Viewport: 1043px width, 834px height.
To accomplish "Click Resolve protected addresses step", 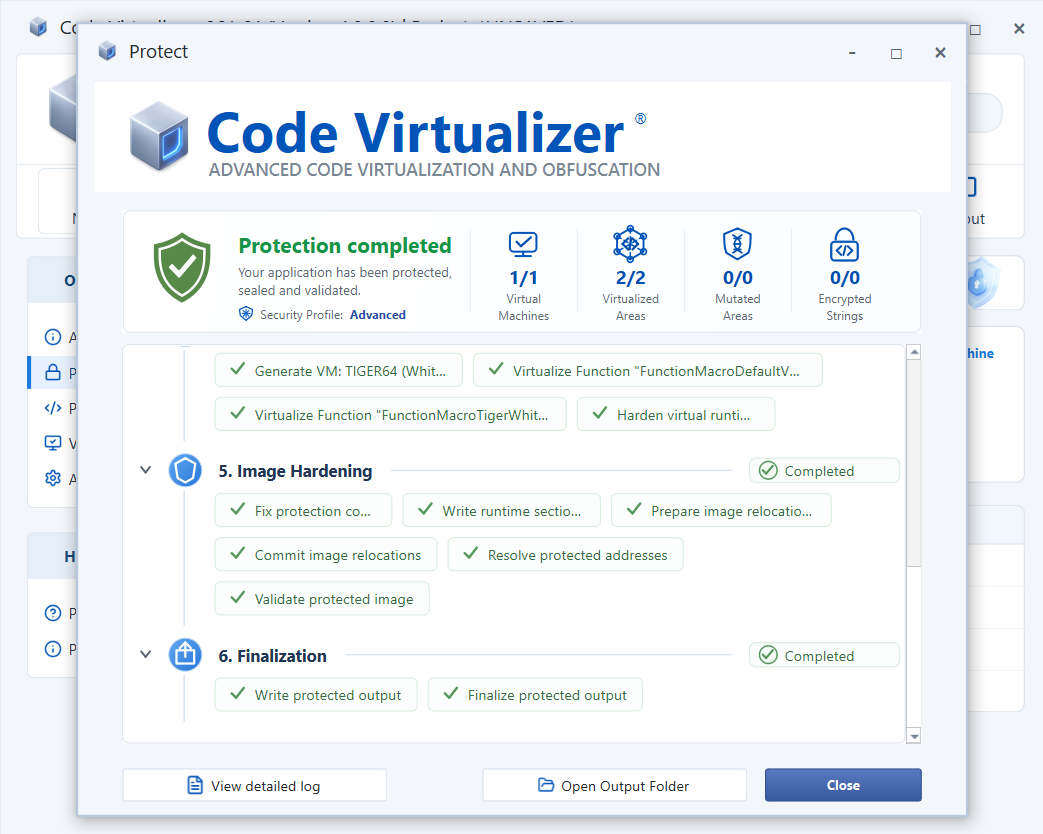I will pos(565,555).
